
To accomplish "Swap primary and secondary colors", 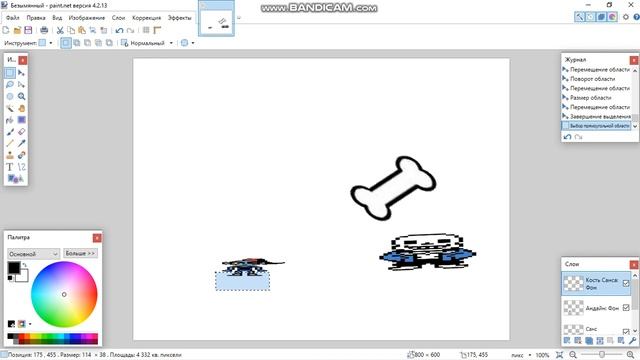I will pos(24,265).
